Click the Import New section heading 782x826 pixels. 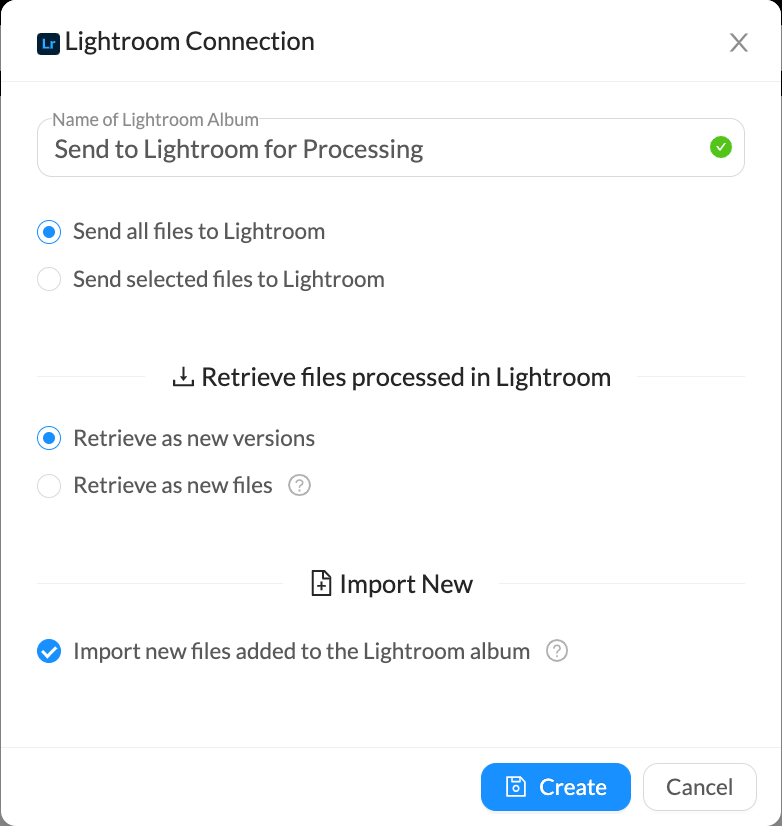(x=406, y=584)
